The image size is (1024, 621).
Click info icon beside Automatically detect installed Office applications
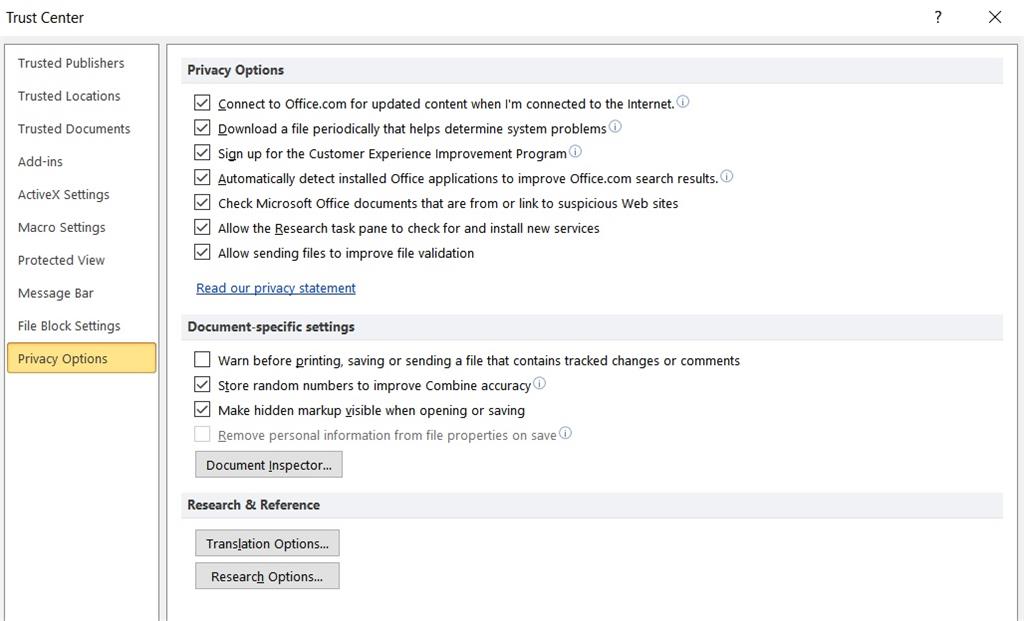pos(726,176)
